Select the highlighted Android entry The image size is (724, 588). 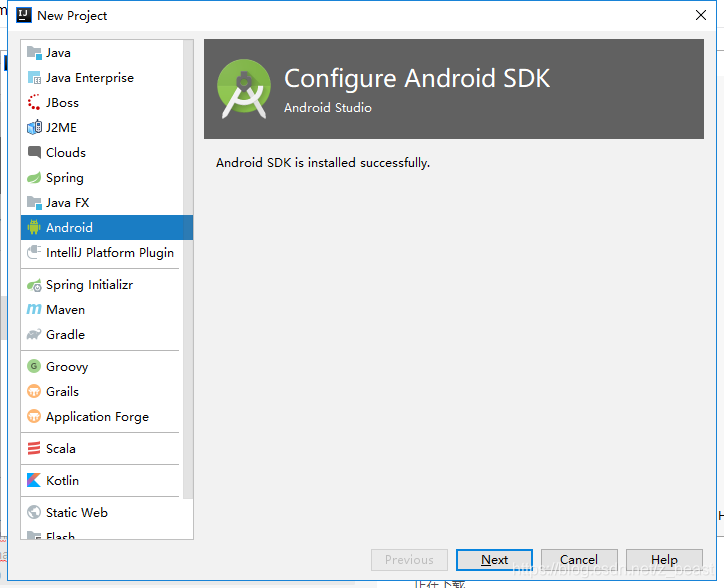coord(107,228)
